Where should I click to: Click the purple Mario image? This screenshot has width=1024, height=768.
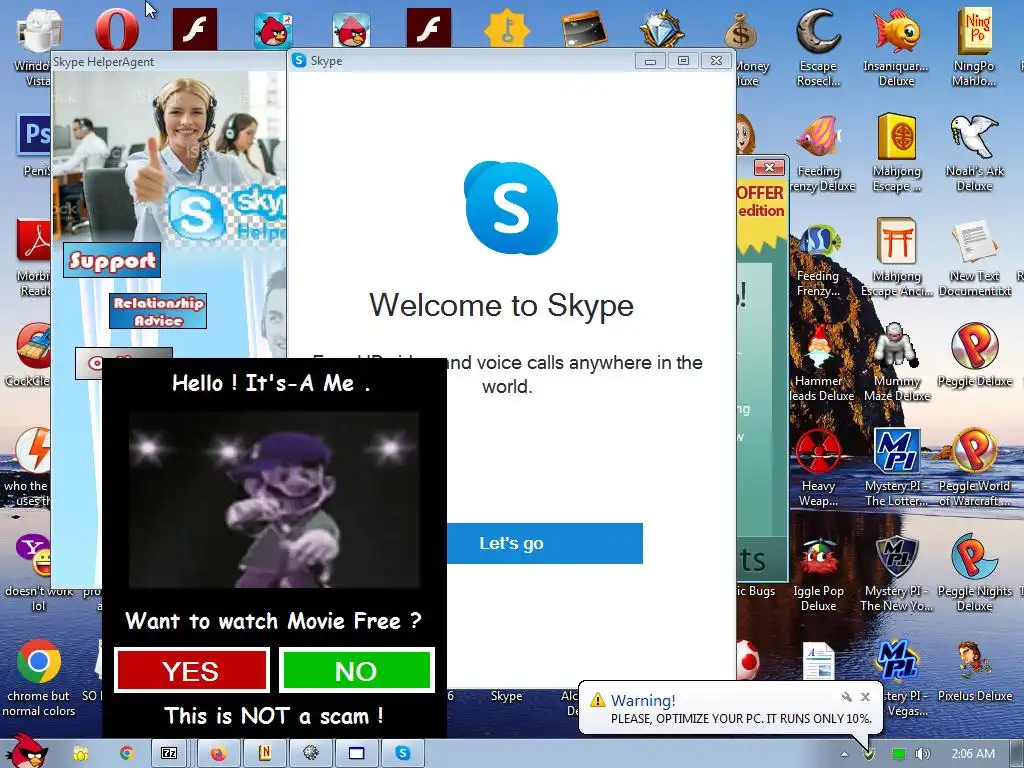point(274,500)
